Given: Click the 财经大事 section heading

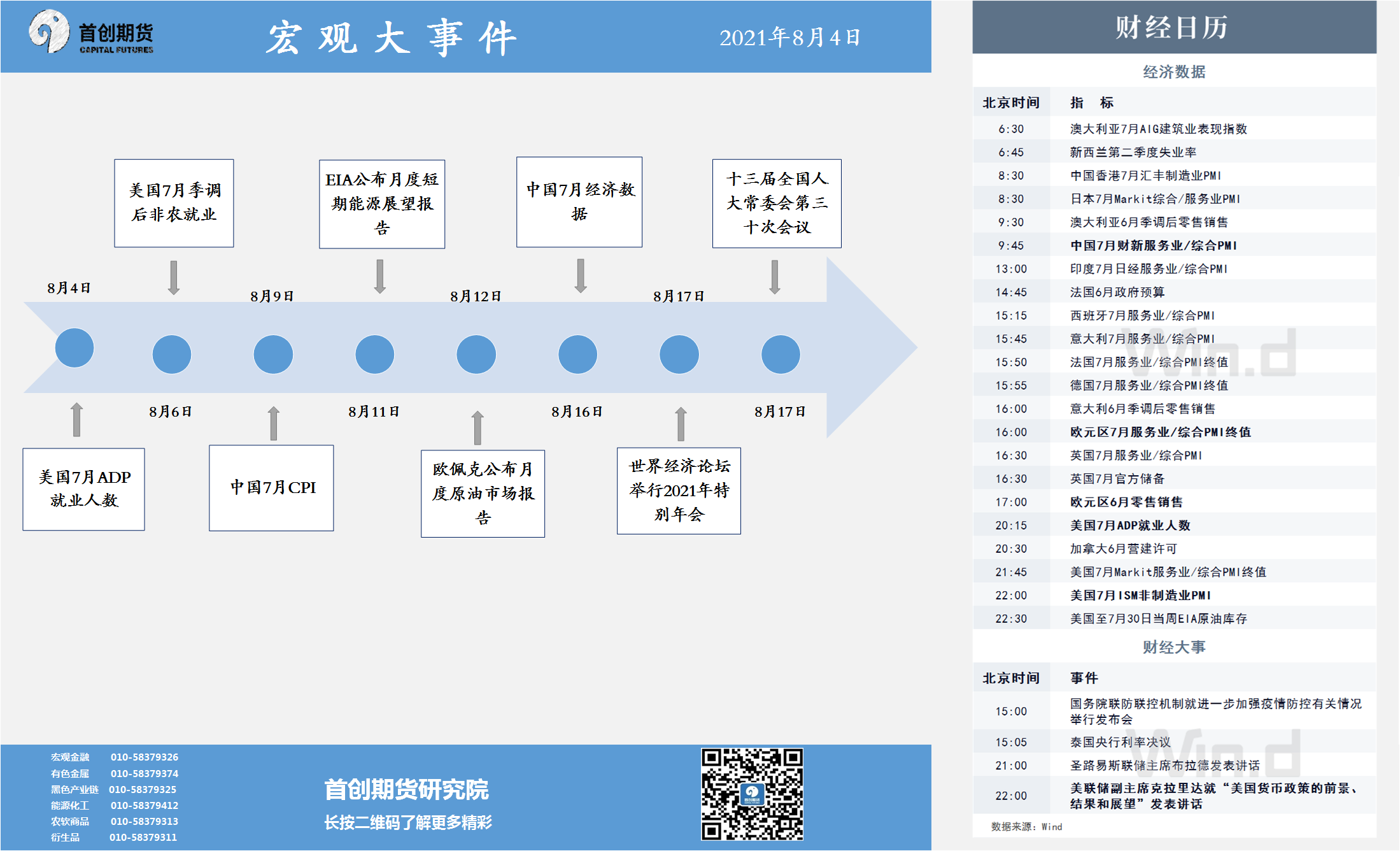Looking at the screenshot, I should tap(1173, 647).
